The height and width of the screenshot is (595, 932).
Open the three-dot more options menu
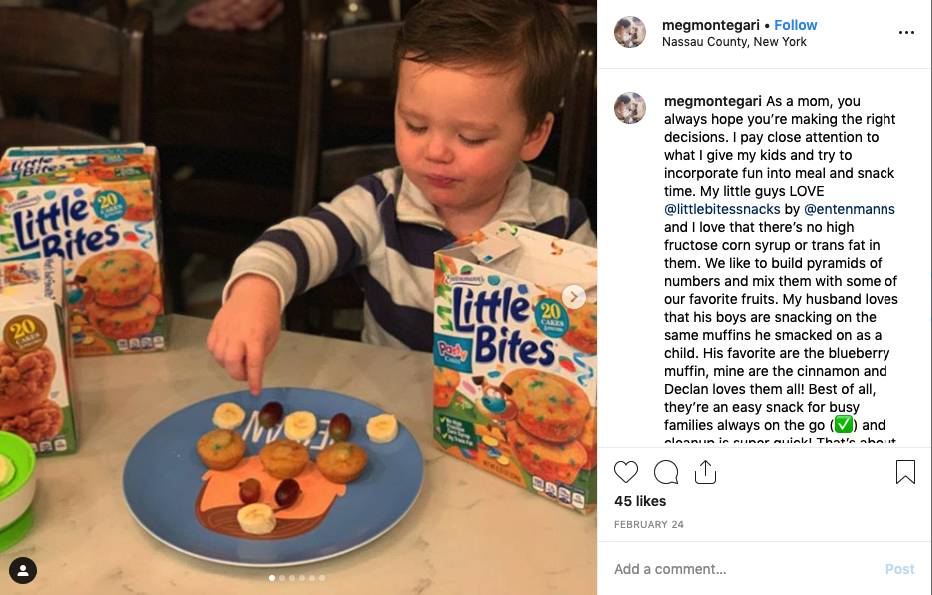click(906, 33)
